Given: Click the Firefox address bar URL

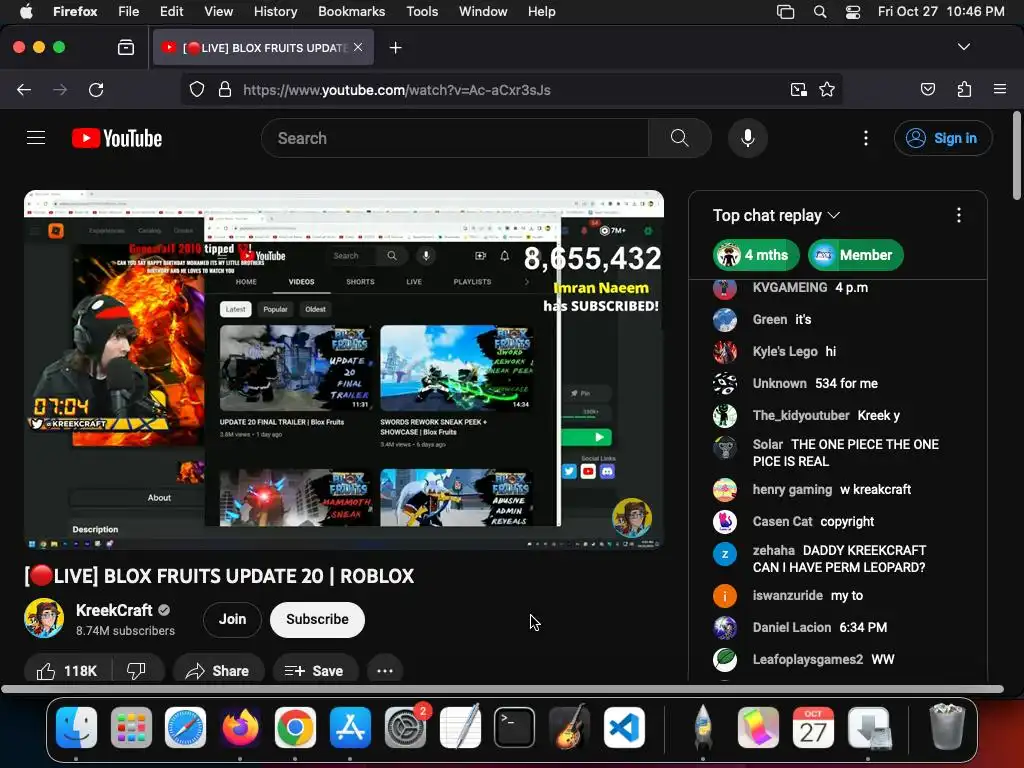Looking at the screenshot, I should [396, 89].
